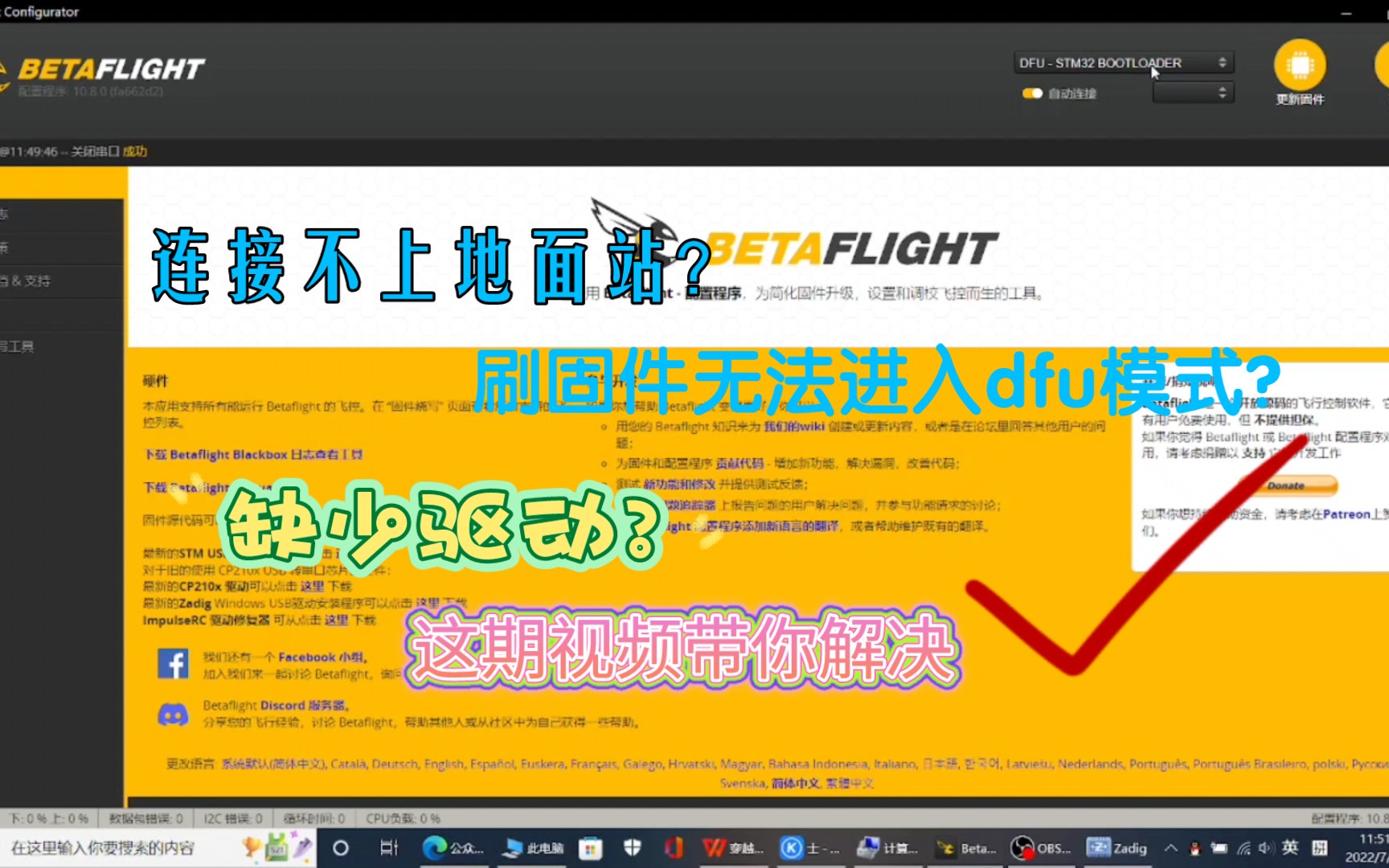Click the volume speaker tray icon

(x=1266, y=848)
